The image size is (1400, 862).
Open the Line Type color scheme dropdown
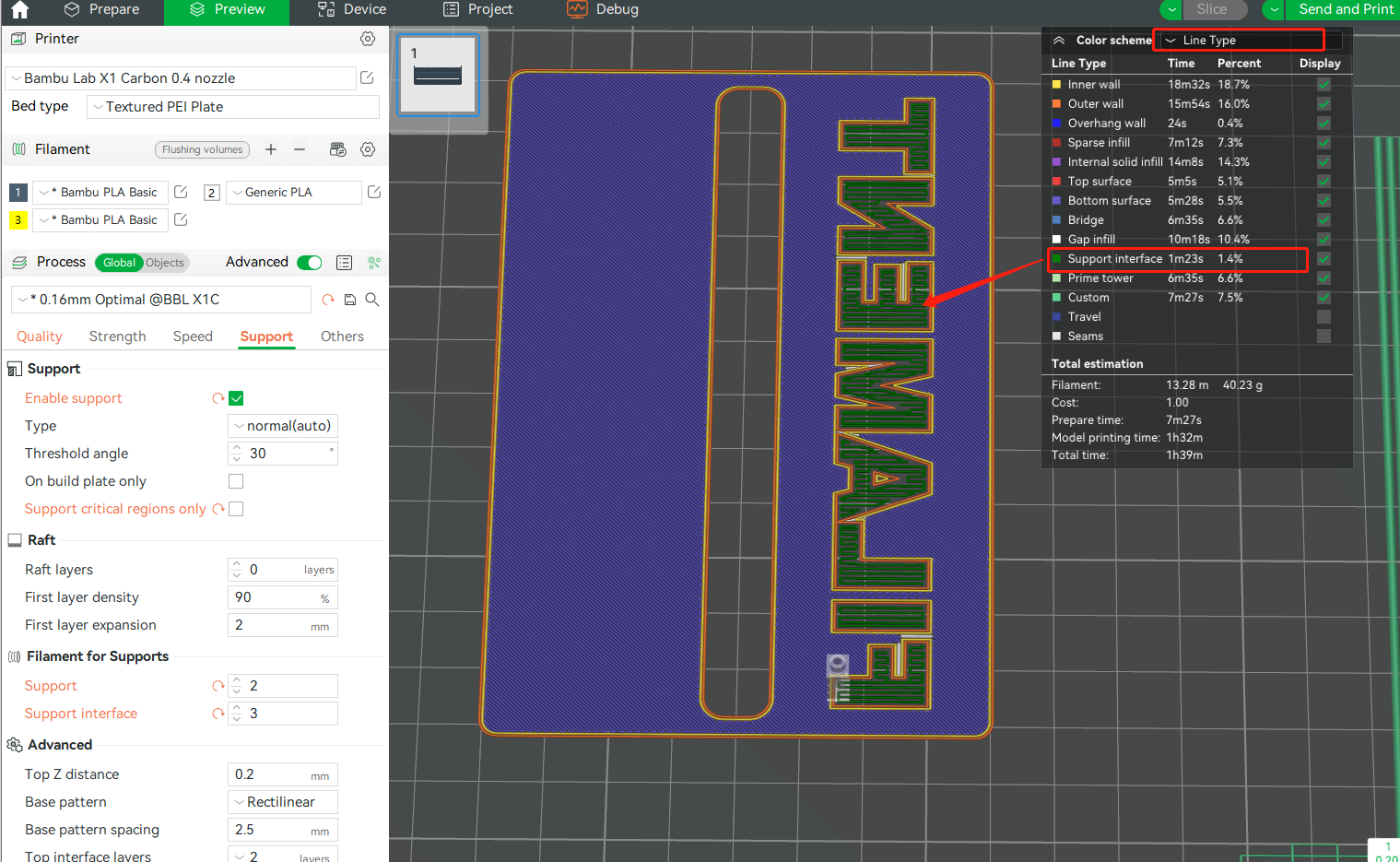click(1238, 40)
